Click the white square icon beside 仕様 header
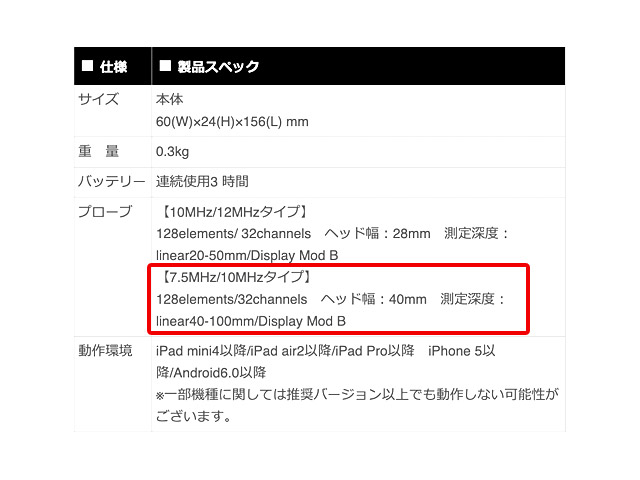The image size is (640, 480). tap(87, 66)
